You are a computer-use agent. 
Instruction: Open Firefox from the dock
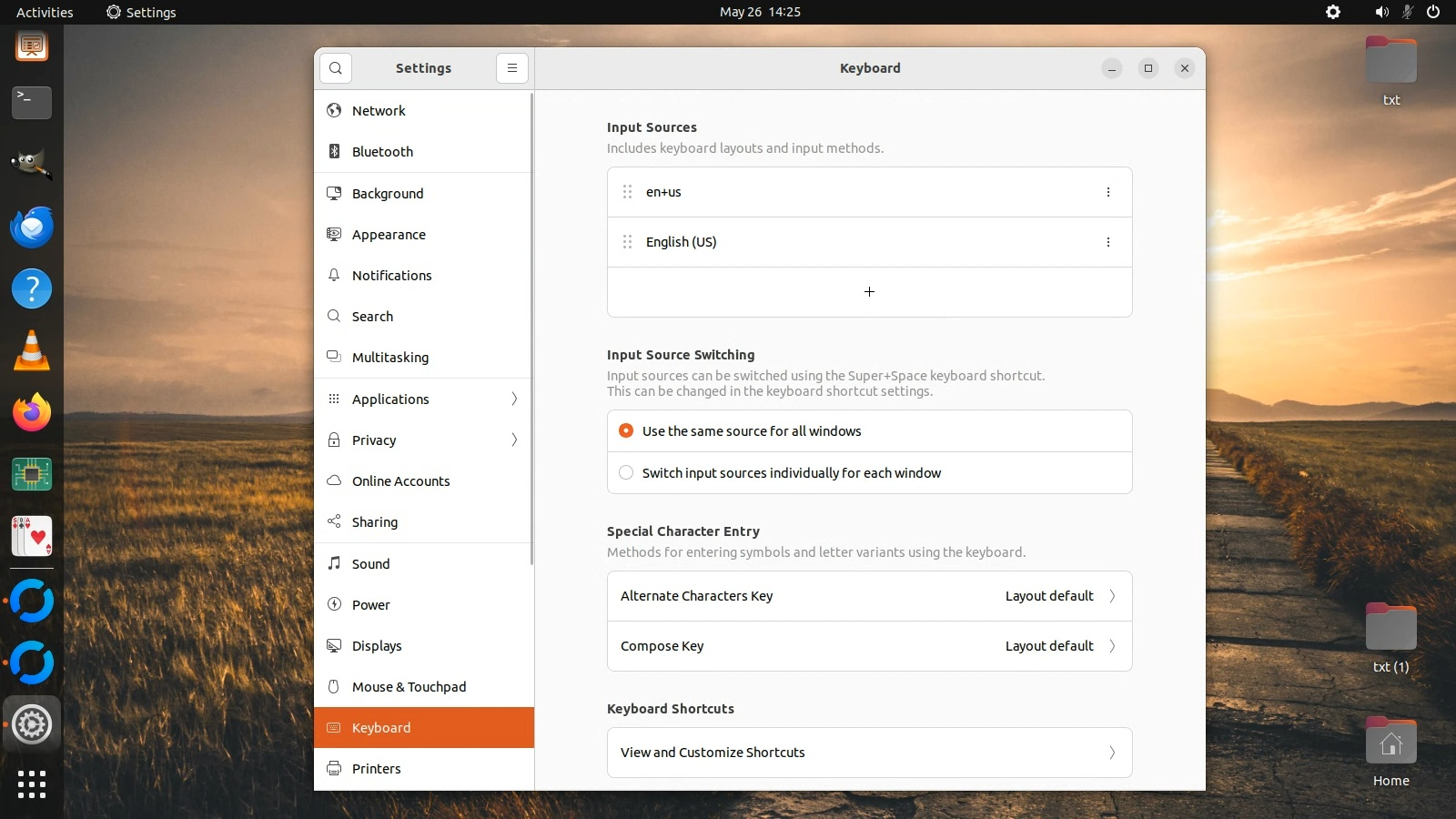pyautogui.click(x=32, y=413)
